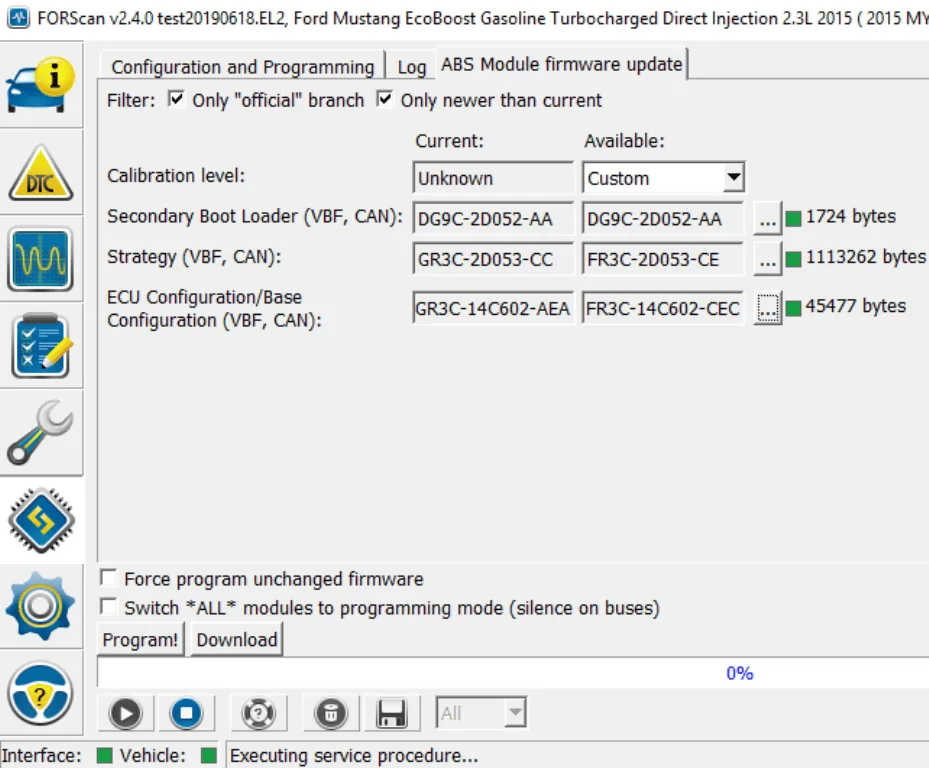Click the Interface green status indicator

pyautogui.click(x=104, y=756)
